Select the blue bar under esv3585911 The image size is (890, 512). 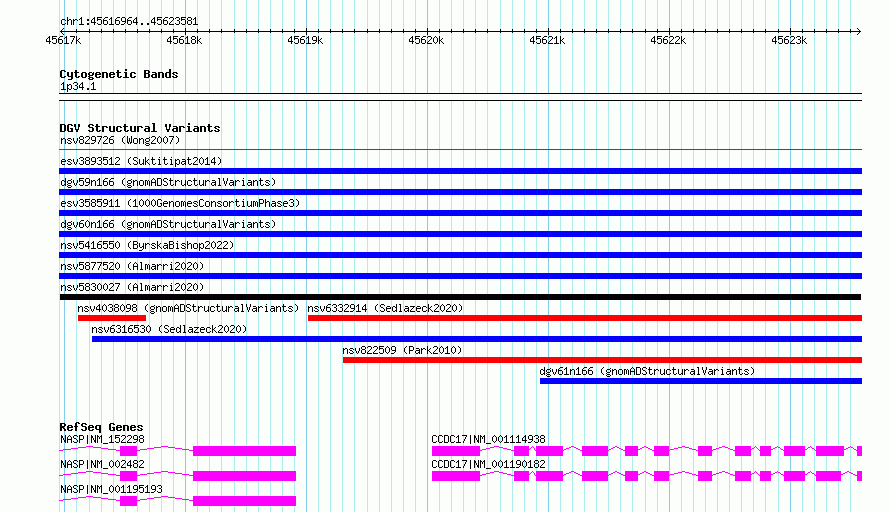(460, 213)
